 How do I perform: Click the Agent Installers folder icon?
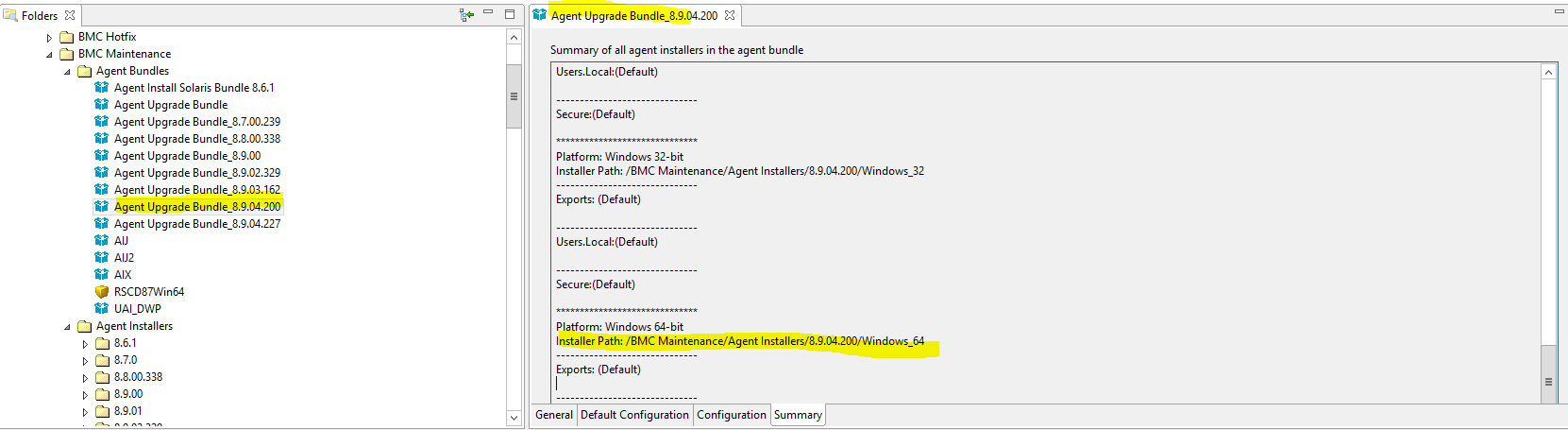85,326
